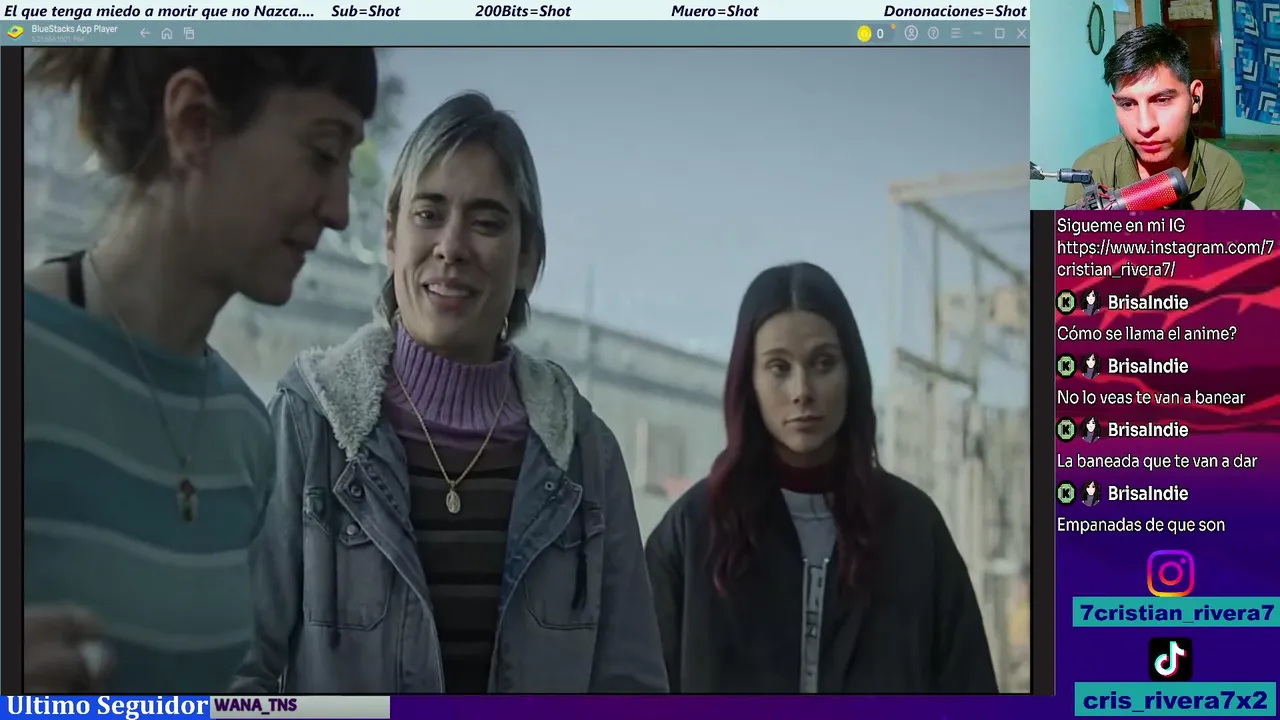Image resolution: width=1280 pixels, height=720 pixels.
Task: Open the BlueStacks help question-mark icon
Action: (x=933, y=33)
